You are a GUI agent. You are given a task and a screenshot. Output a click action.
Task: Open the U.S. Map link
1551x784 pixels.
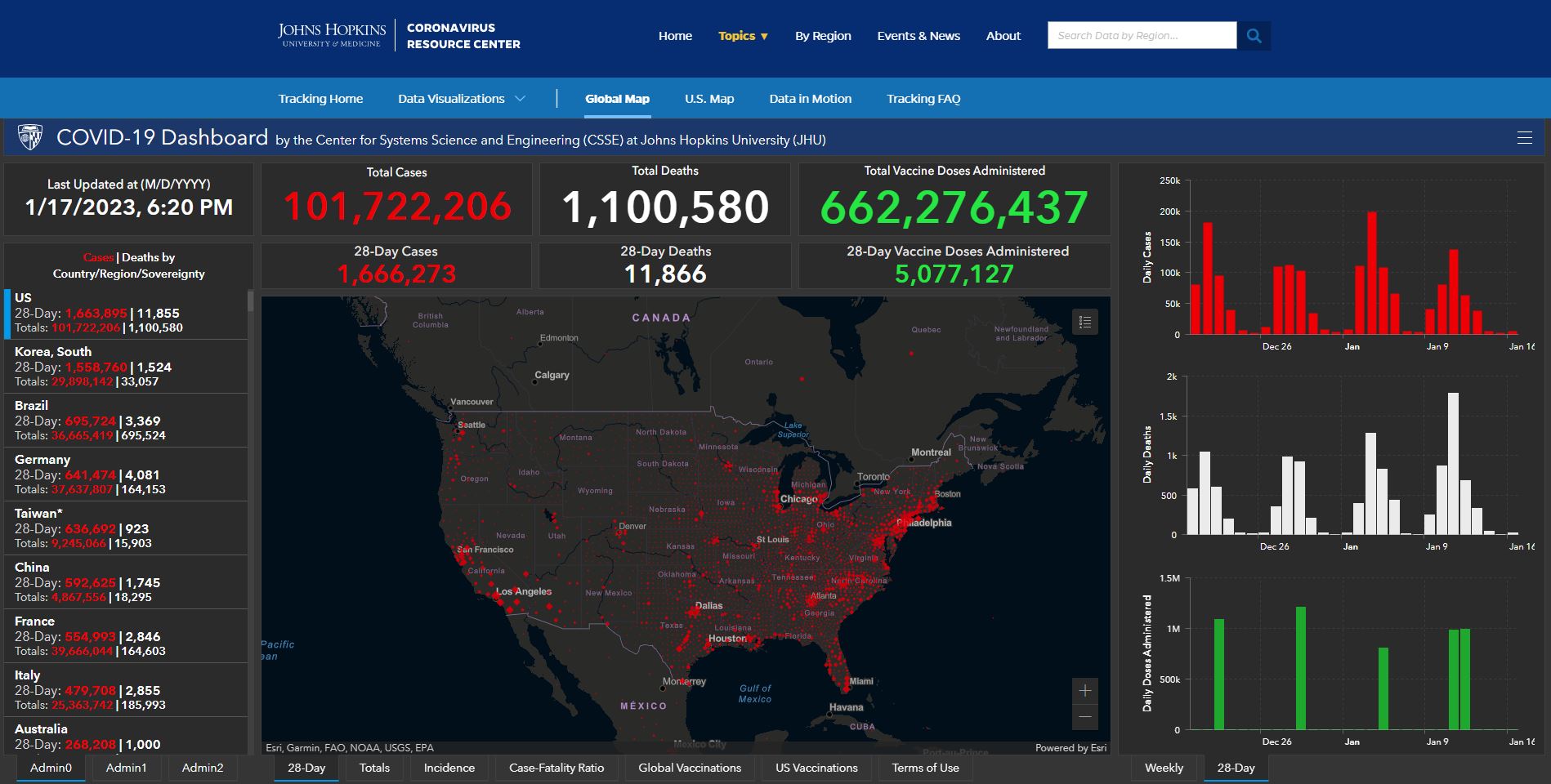click(709, 99)
